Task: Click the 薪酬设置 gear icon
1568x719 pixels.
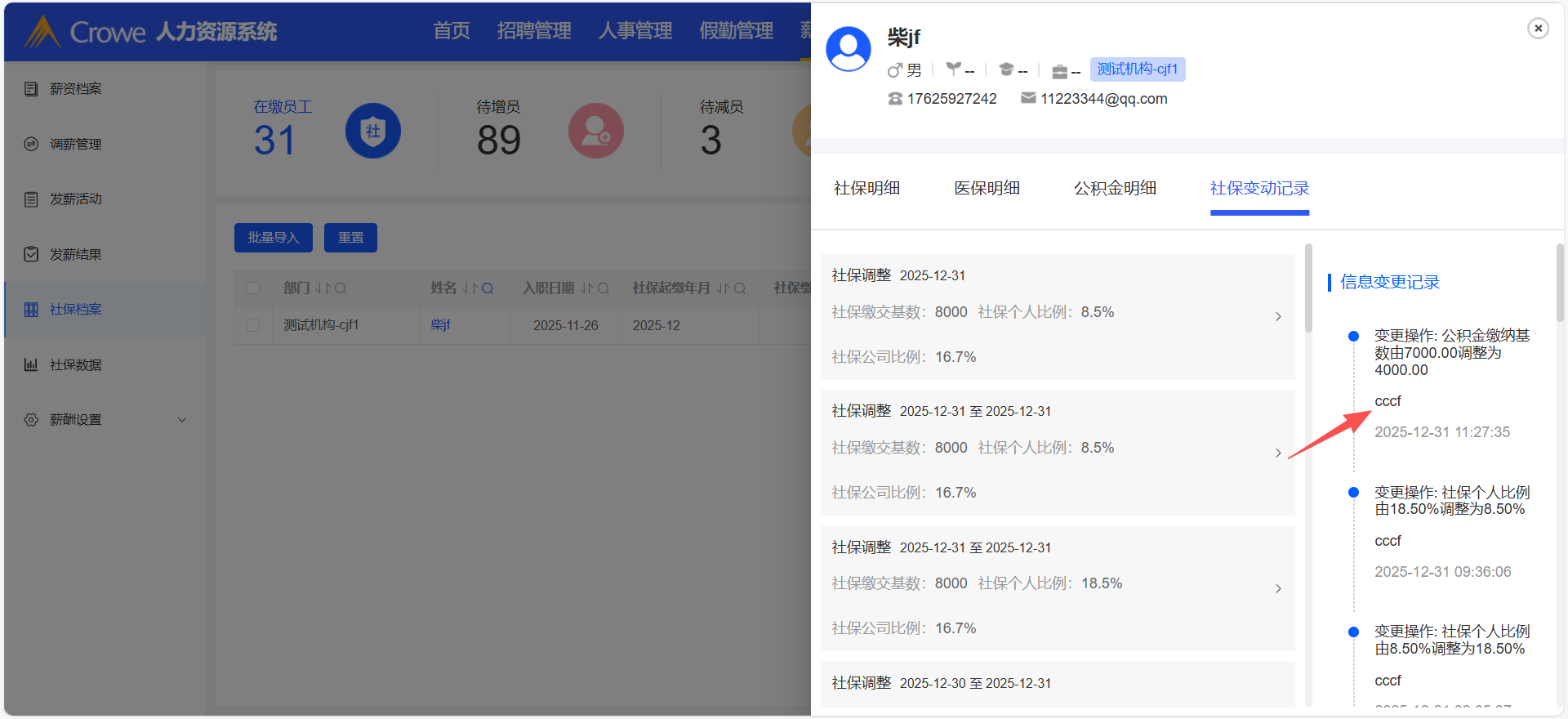Action: click(x=31, y=420)
